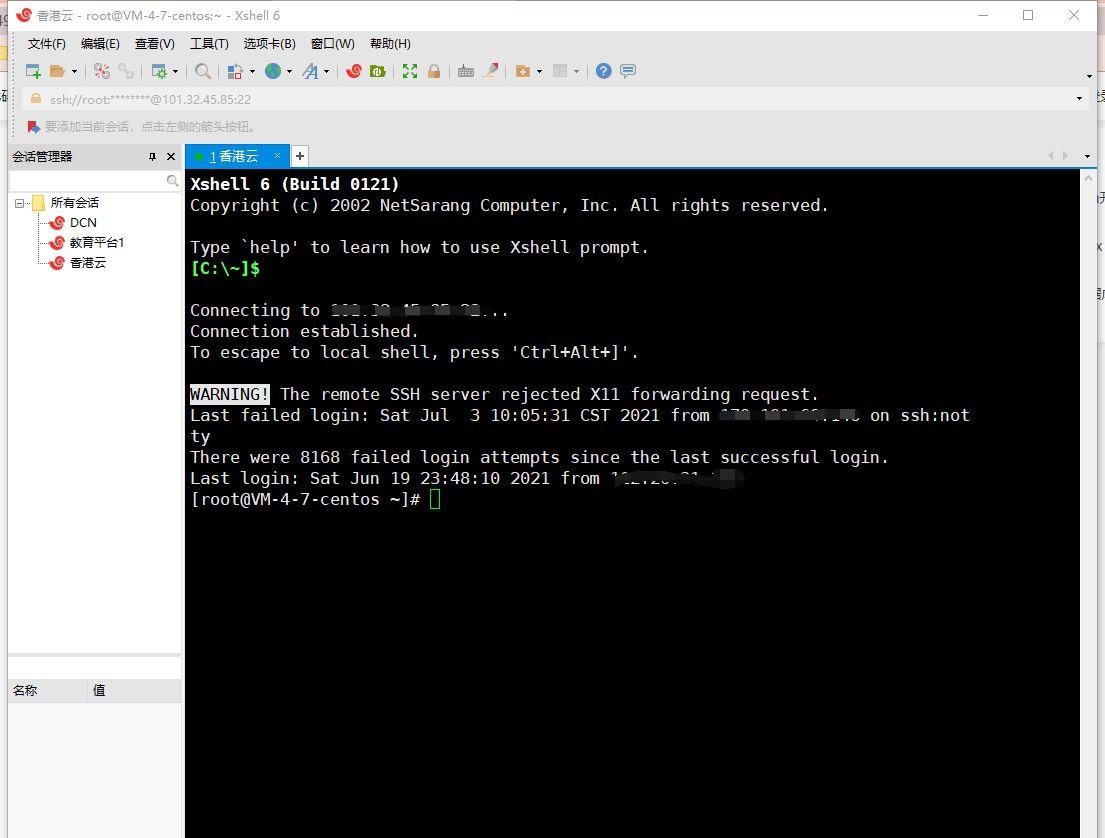Select the 教育平台1 session
This screenshot has width=1105, height=838.
[x=97, y=242]
